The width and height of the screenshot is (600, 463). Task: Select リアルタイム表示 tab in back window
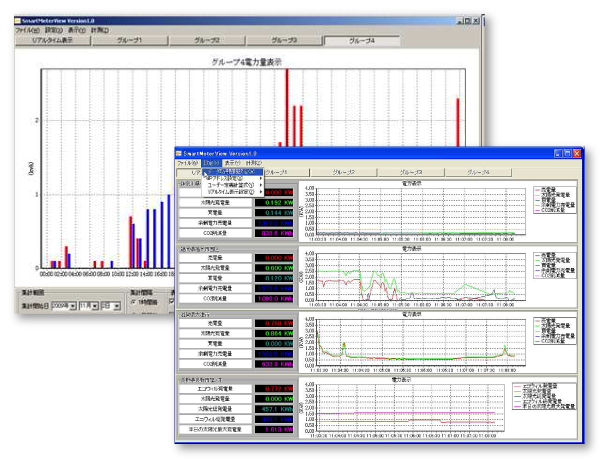(x=52, y=41)
